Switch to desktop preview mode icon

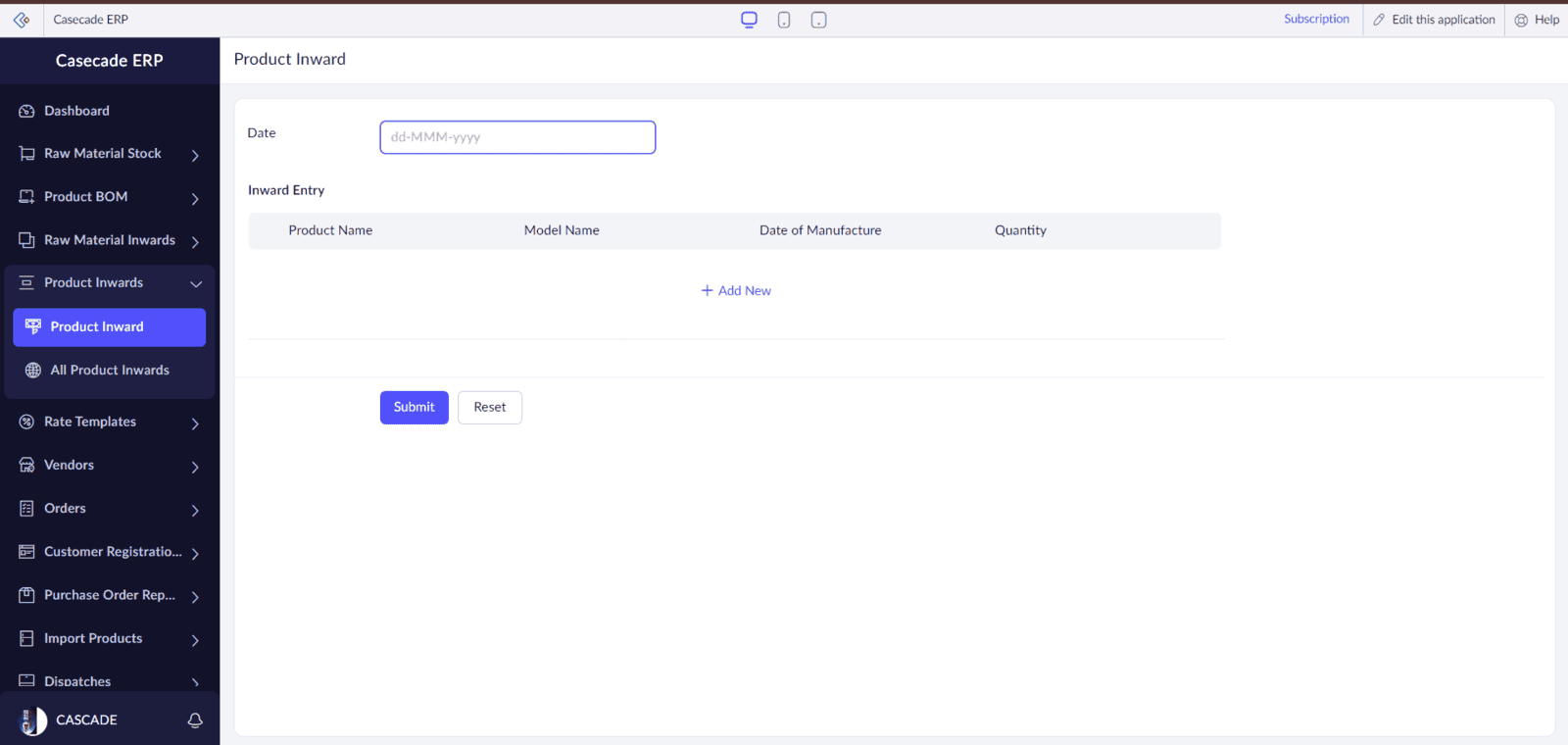(x=750, y=20)
